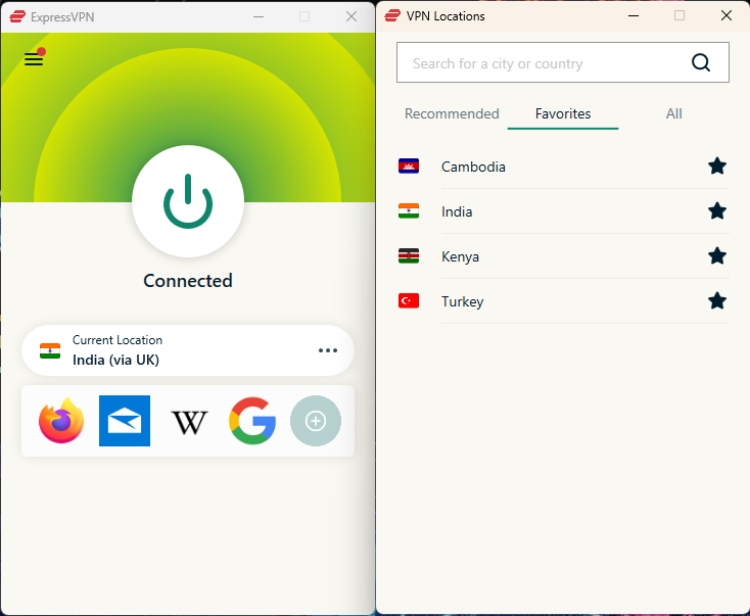Toggle the Turkey favorite star
The width and height of the screenshot is (750, 616).
(717, 301)
